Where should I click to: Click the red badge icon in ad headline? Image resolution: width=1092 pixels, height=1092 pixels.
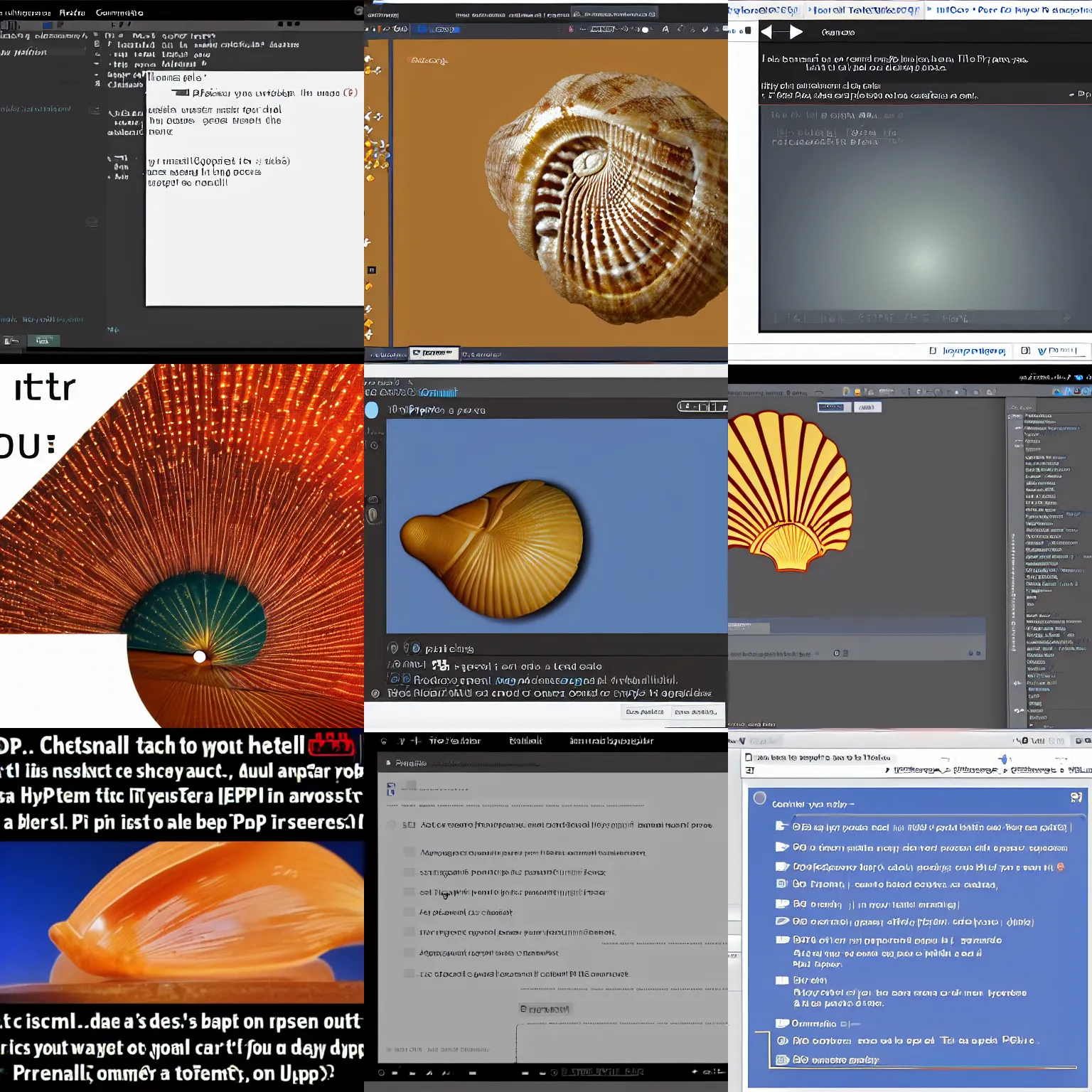(331, 744)
